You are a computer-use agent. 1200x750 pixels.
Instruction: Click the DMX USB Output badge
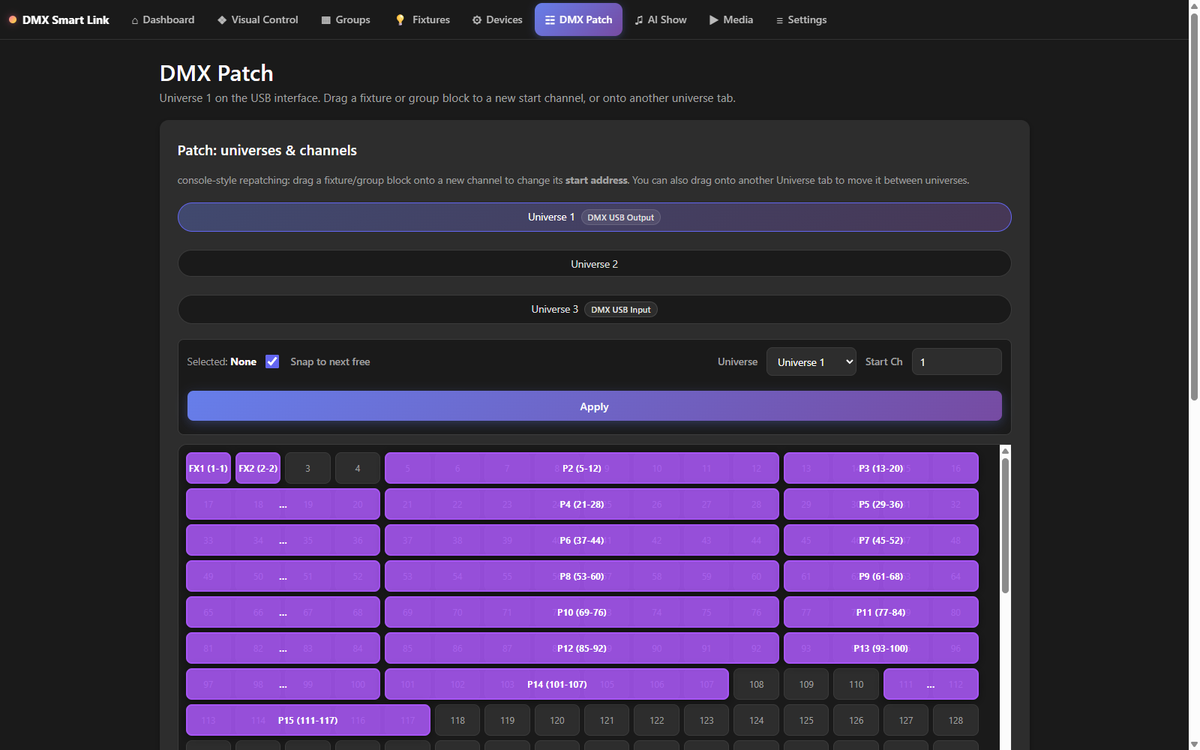621,217
